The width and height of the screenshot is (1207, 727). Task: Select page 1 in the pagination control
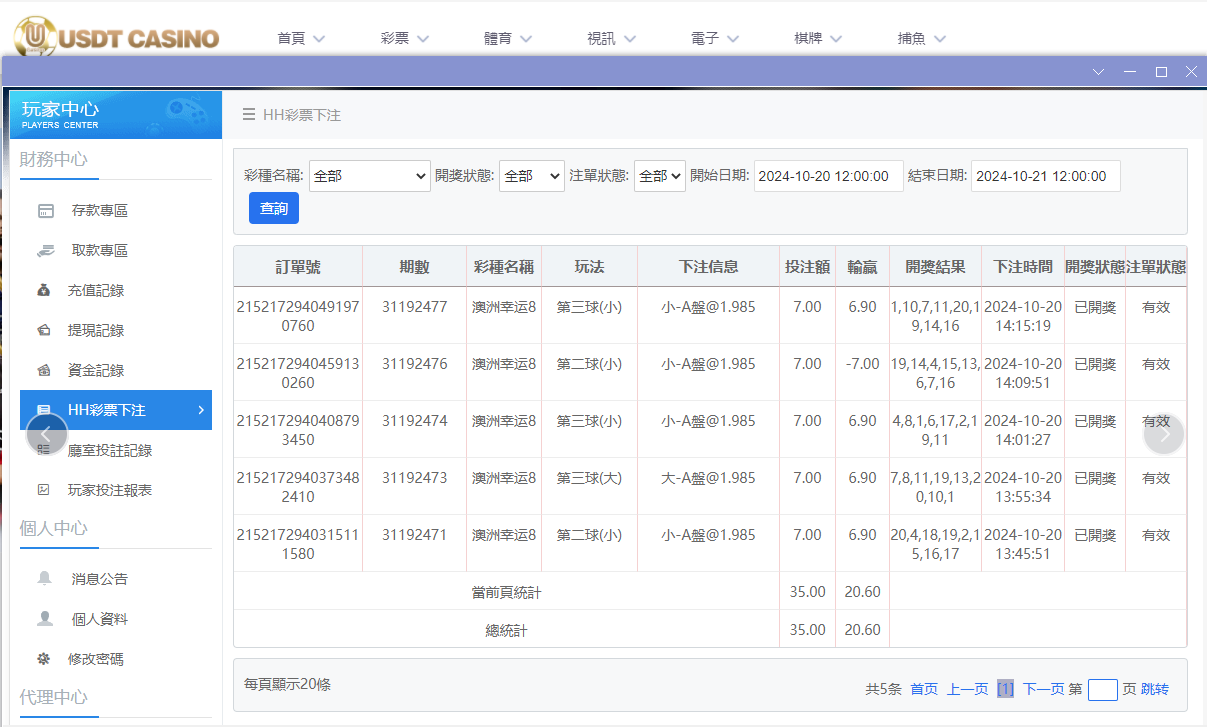1004,689
